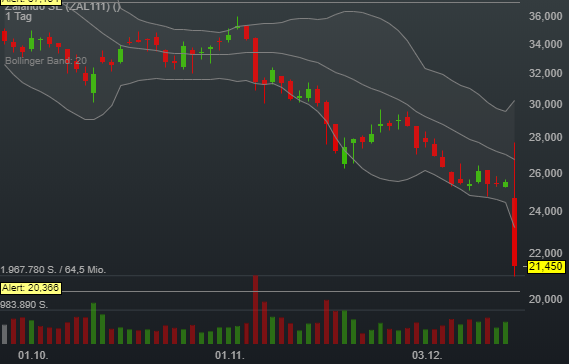Image resolution: width=569 pixels, height=364 pixels.
Task: Select the gray first volume bar
Action: 5,334
